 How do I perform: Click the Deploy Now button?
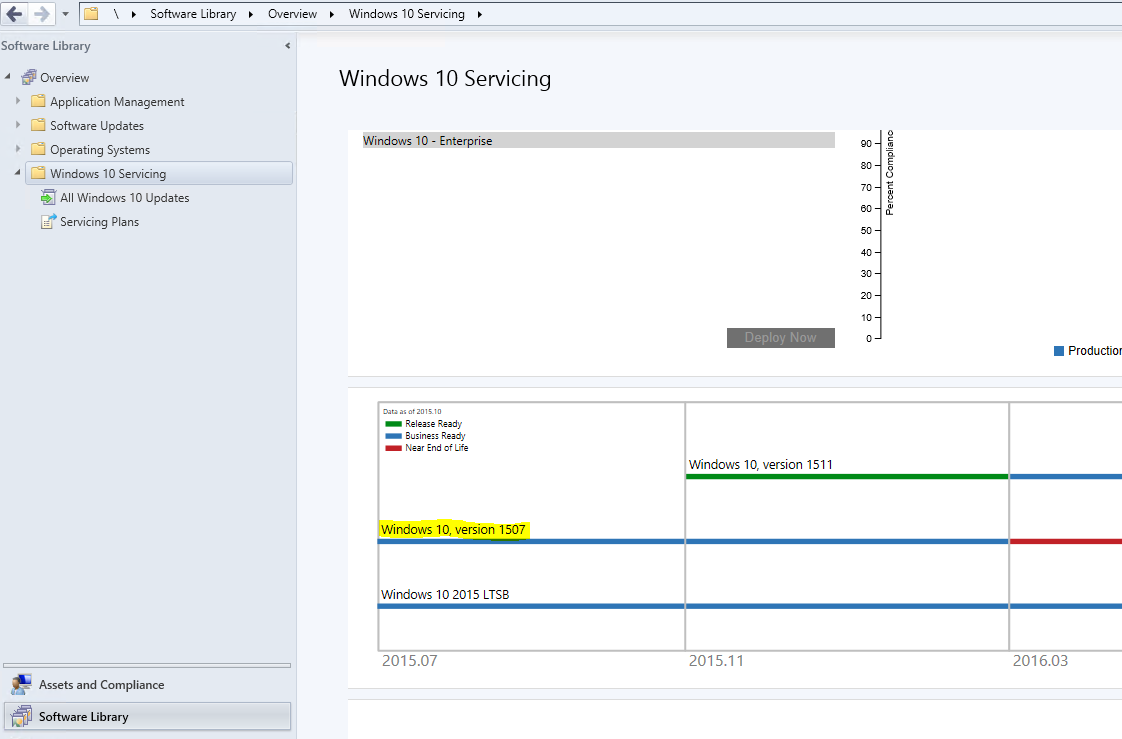(x=781, y=338)
